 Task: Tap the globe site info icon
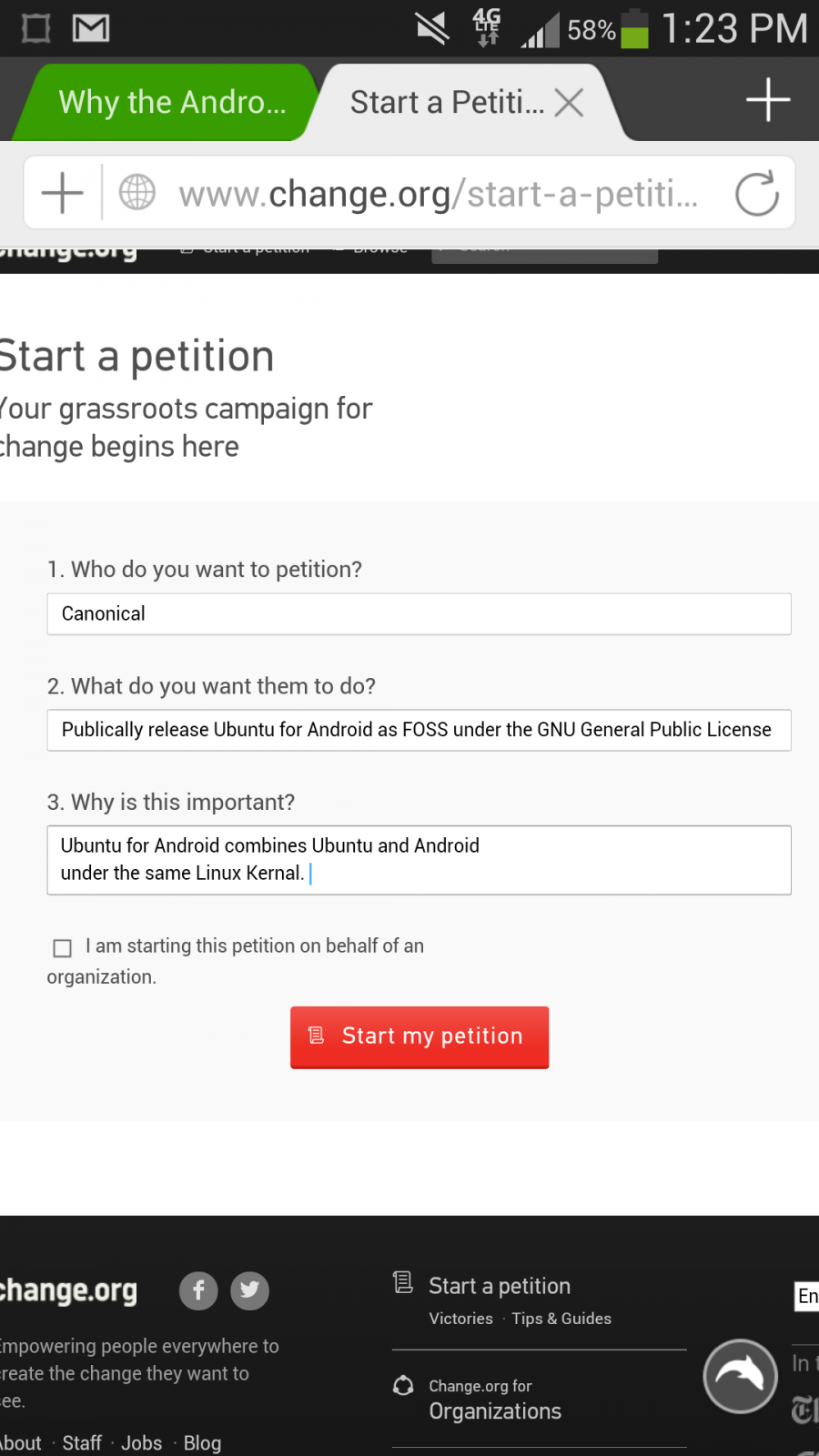tap(137, 193)
